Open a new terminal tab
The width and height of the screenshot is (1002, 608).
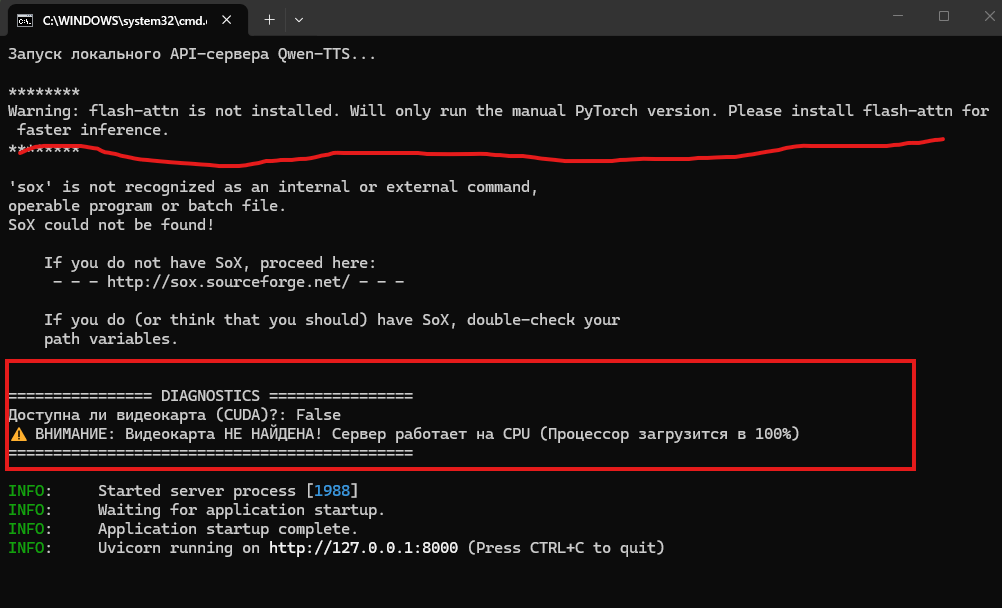coord(269,20)
